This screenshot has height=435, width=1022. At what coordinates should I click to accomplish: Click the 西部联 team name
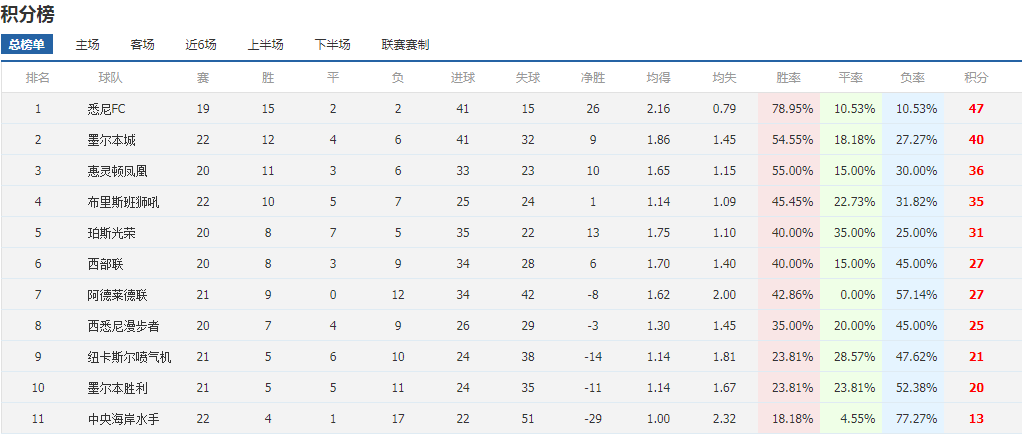click(105, 264)
